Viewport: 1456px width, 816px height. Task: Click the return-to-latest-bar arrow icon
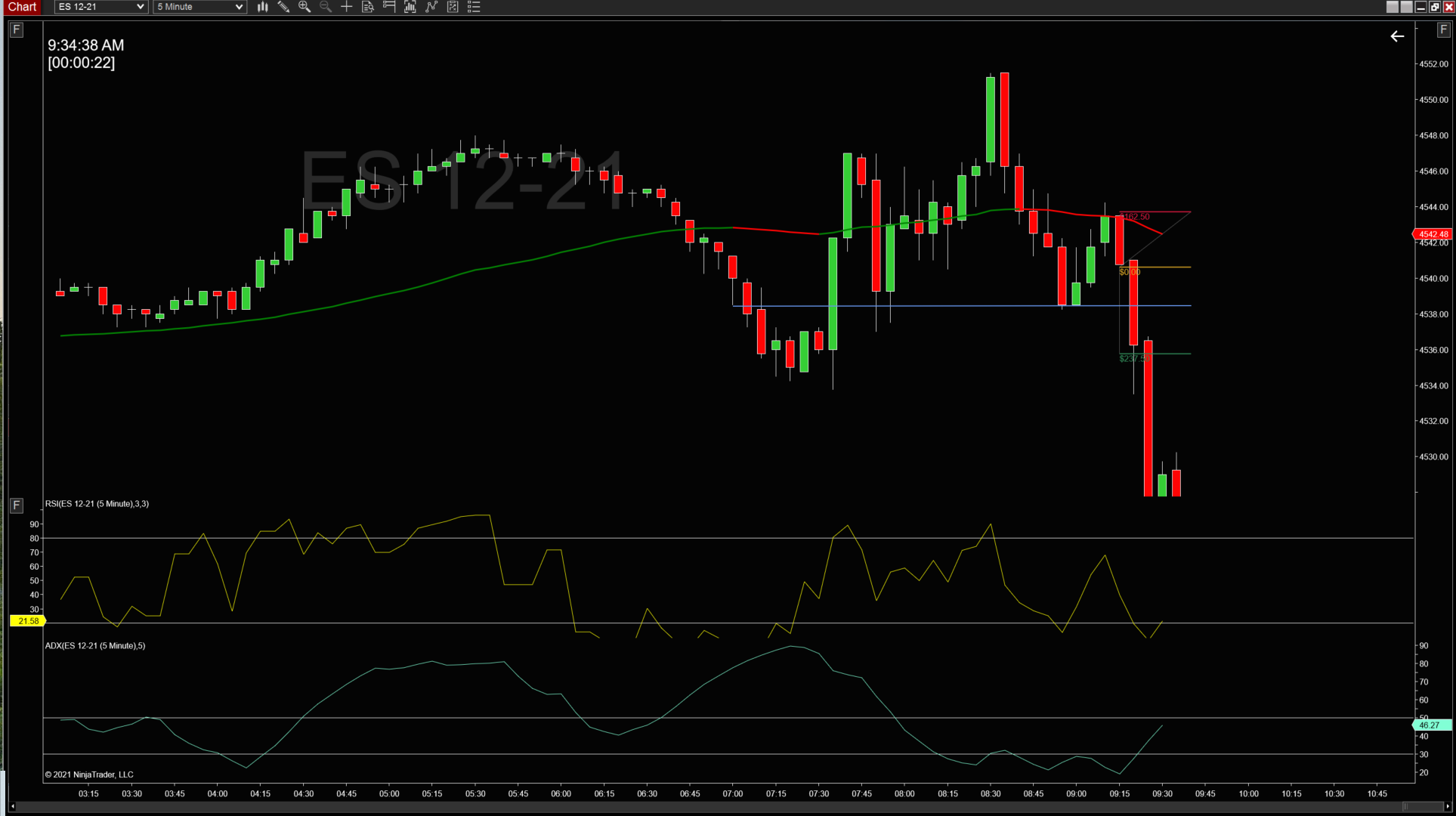pyautogui.click(x=1397, y=36)
